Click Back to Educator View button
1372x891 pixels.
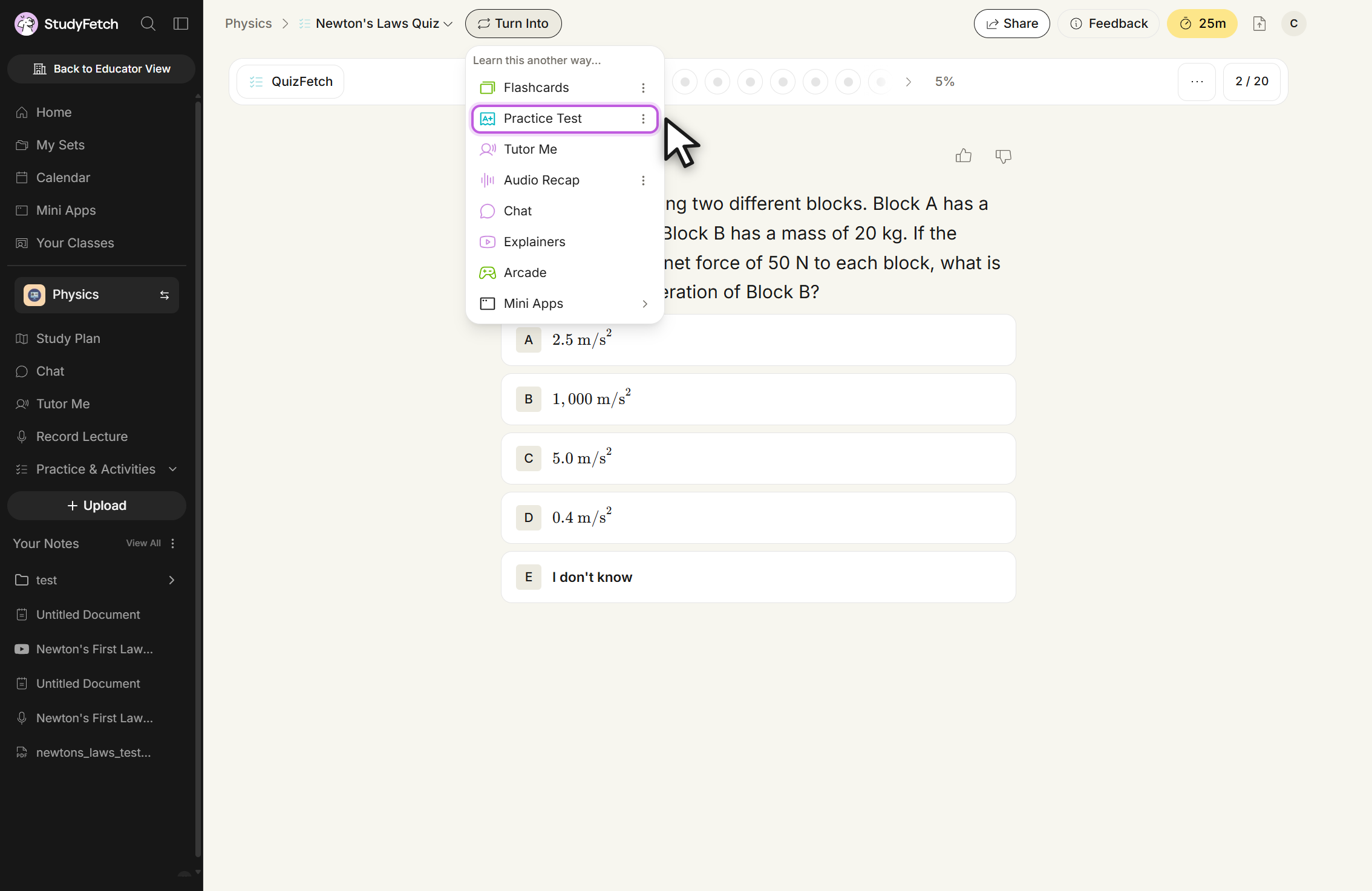tap(101, 69)
